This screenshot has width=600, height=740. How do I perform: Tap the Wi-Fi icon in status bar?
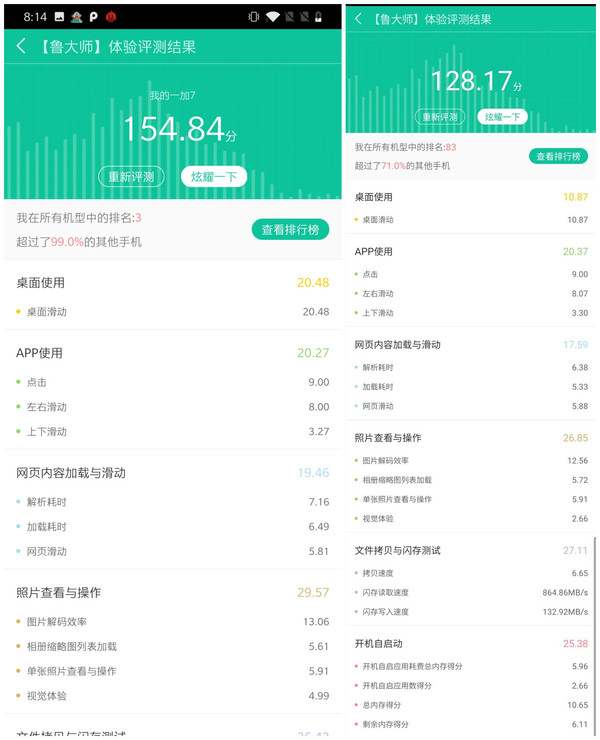(272, 17)
